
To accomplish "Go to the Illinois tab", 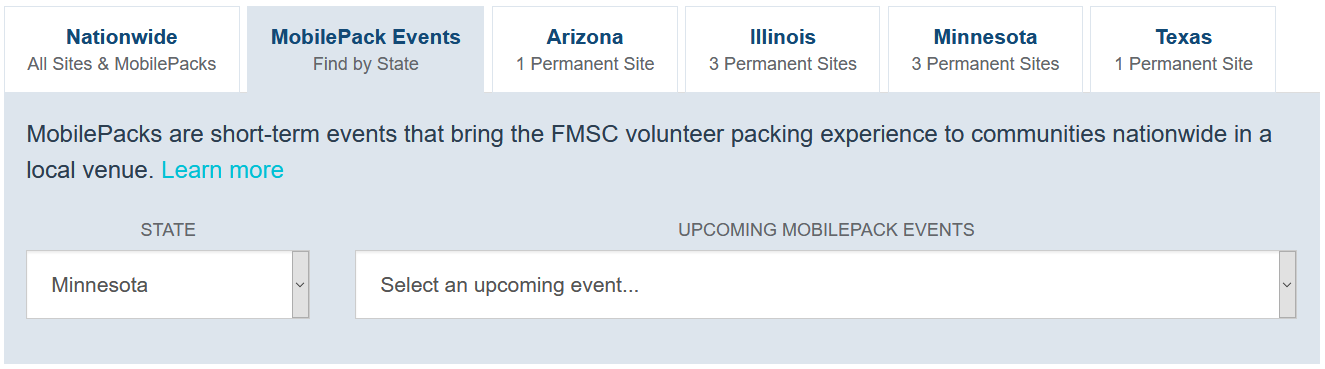I will (x=783, y=50).
